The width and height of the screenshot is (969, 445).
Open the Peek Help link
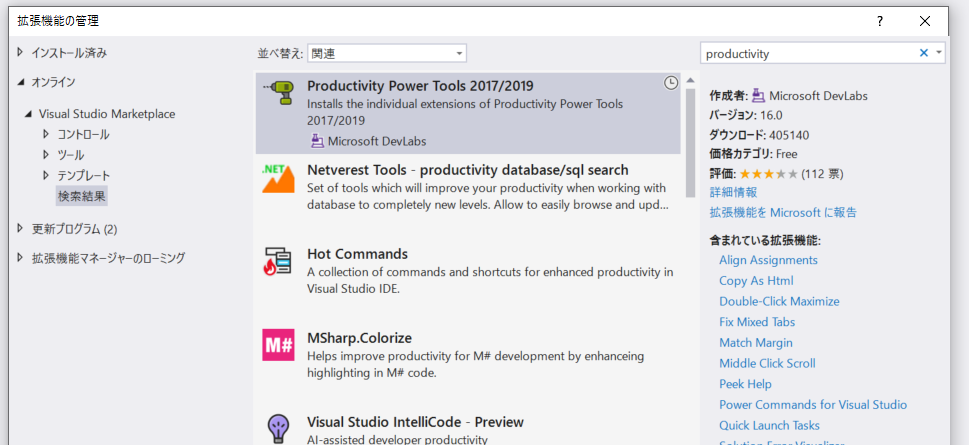tap(745, 384)
